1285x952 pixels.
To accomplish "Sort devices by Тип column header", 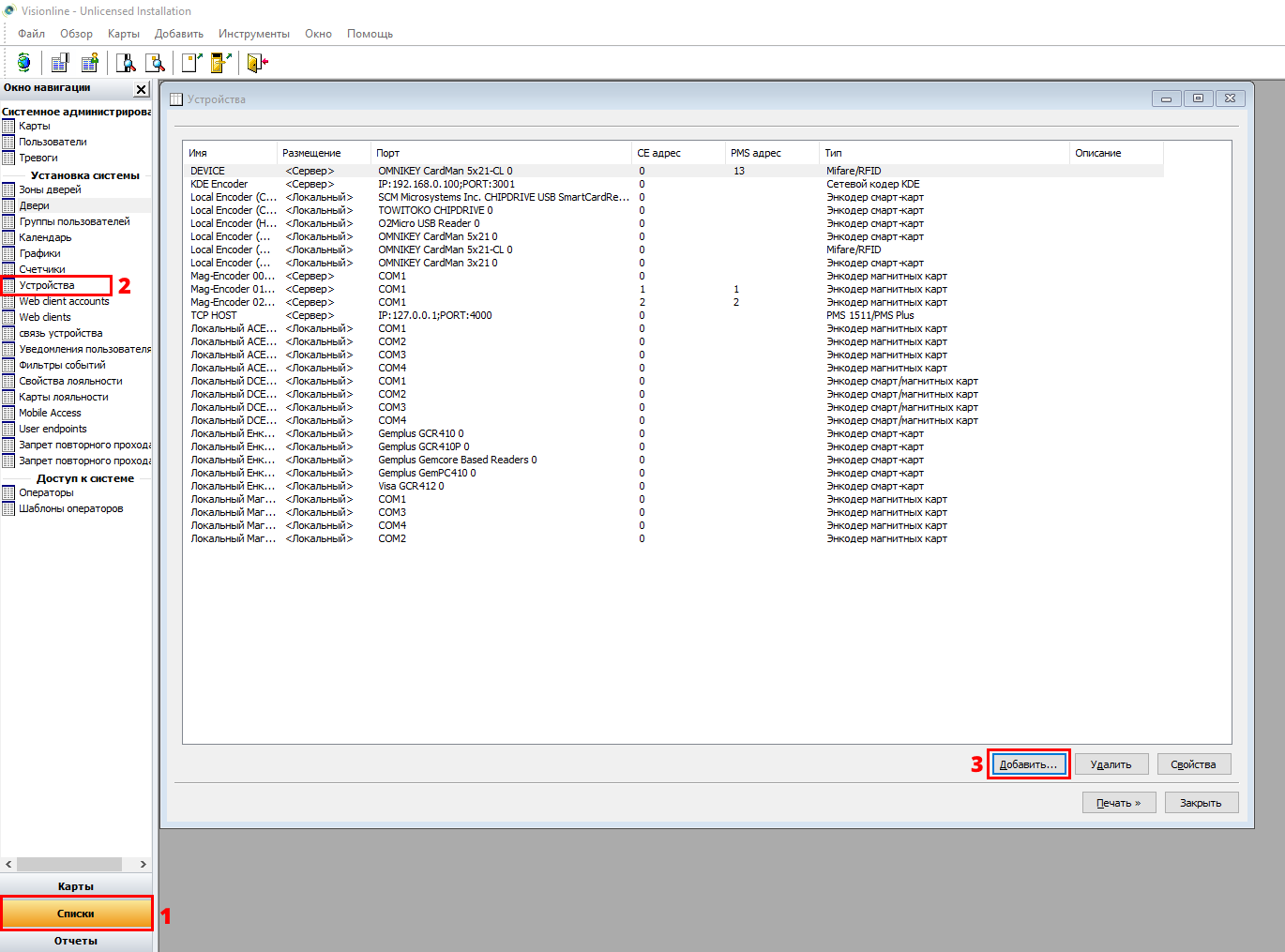I will [945, 153].
